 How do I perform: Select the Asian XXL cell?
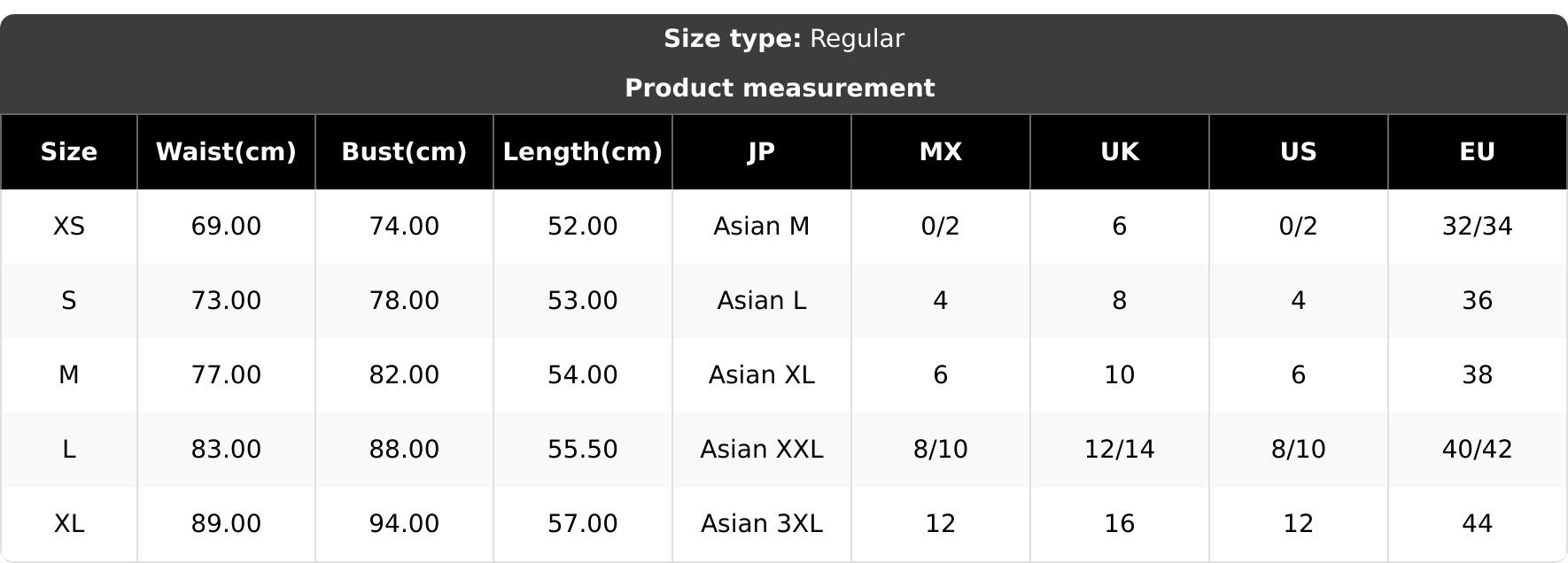762,450
